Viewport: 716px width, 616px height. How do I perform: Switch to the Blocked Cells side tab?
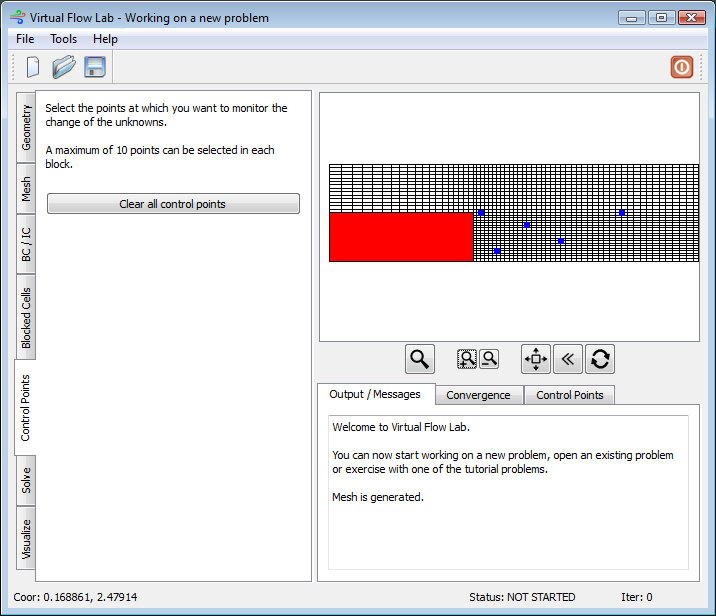click(26, 317)
